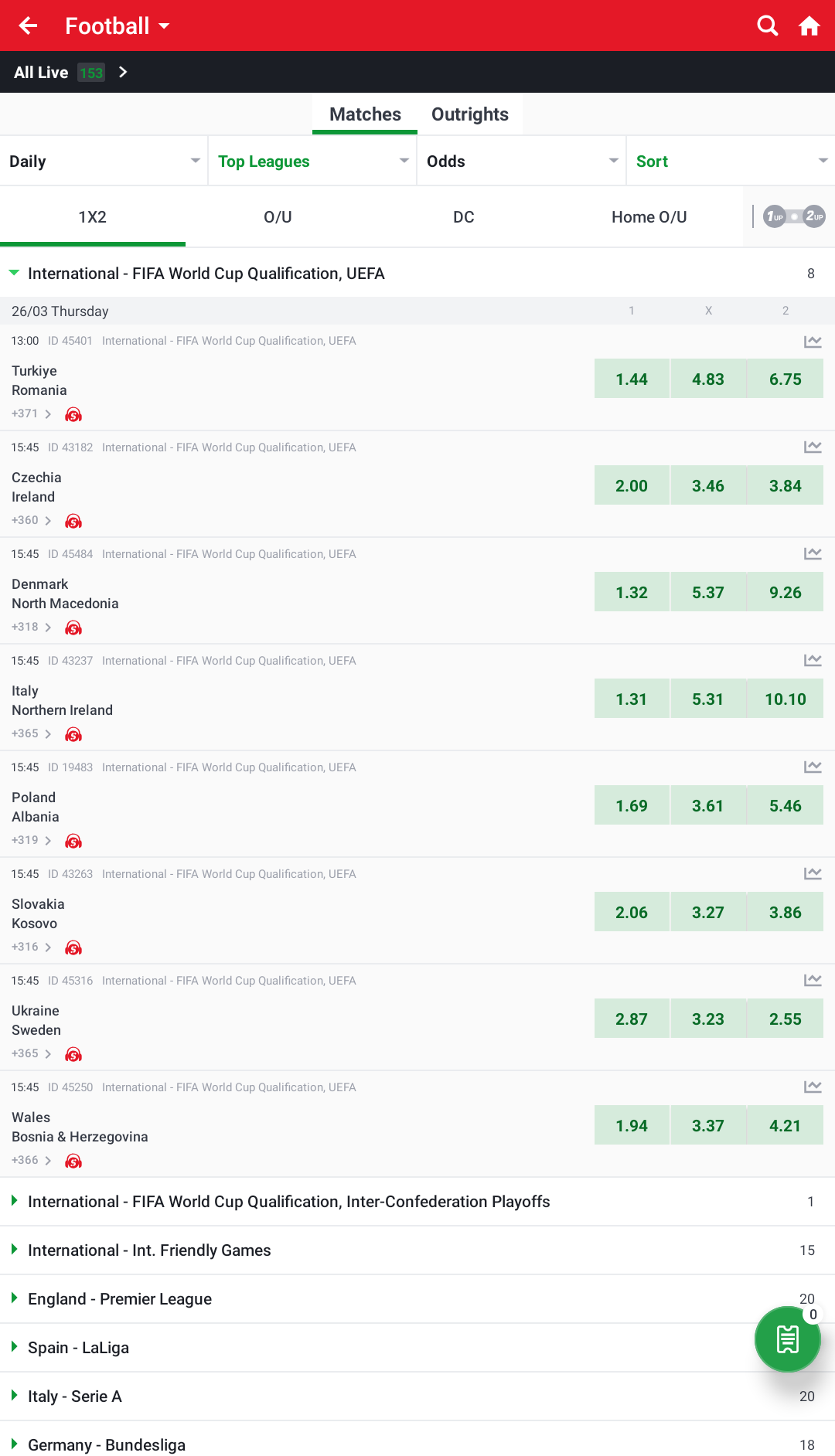Select the O/U market tab

[x=278, y=217]
